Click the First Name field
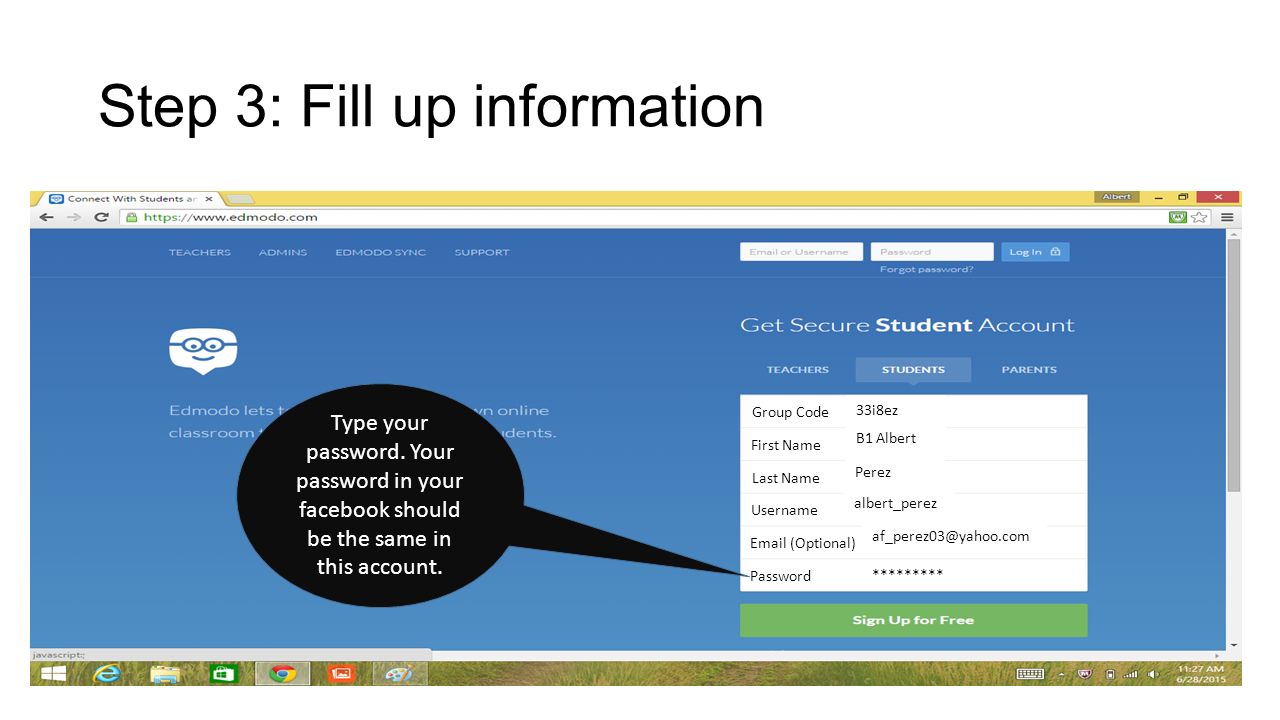The image size is (1280, 720). pyautogui.click(x=913, y=444)
